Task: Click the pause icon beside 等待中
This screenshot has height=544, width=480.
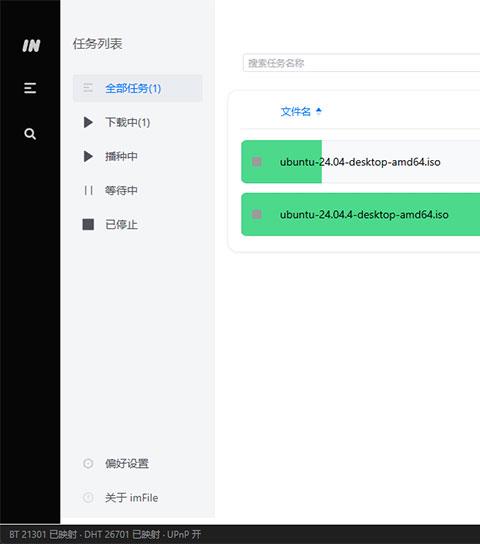Action: click(88, 190)
